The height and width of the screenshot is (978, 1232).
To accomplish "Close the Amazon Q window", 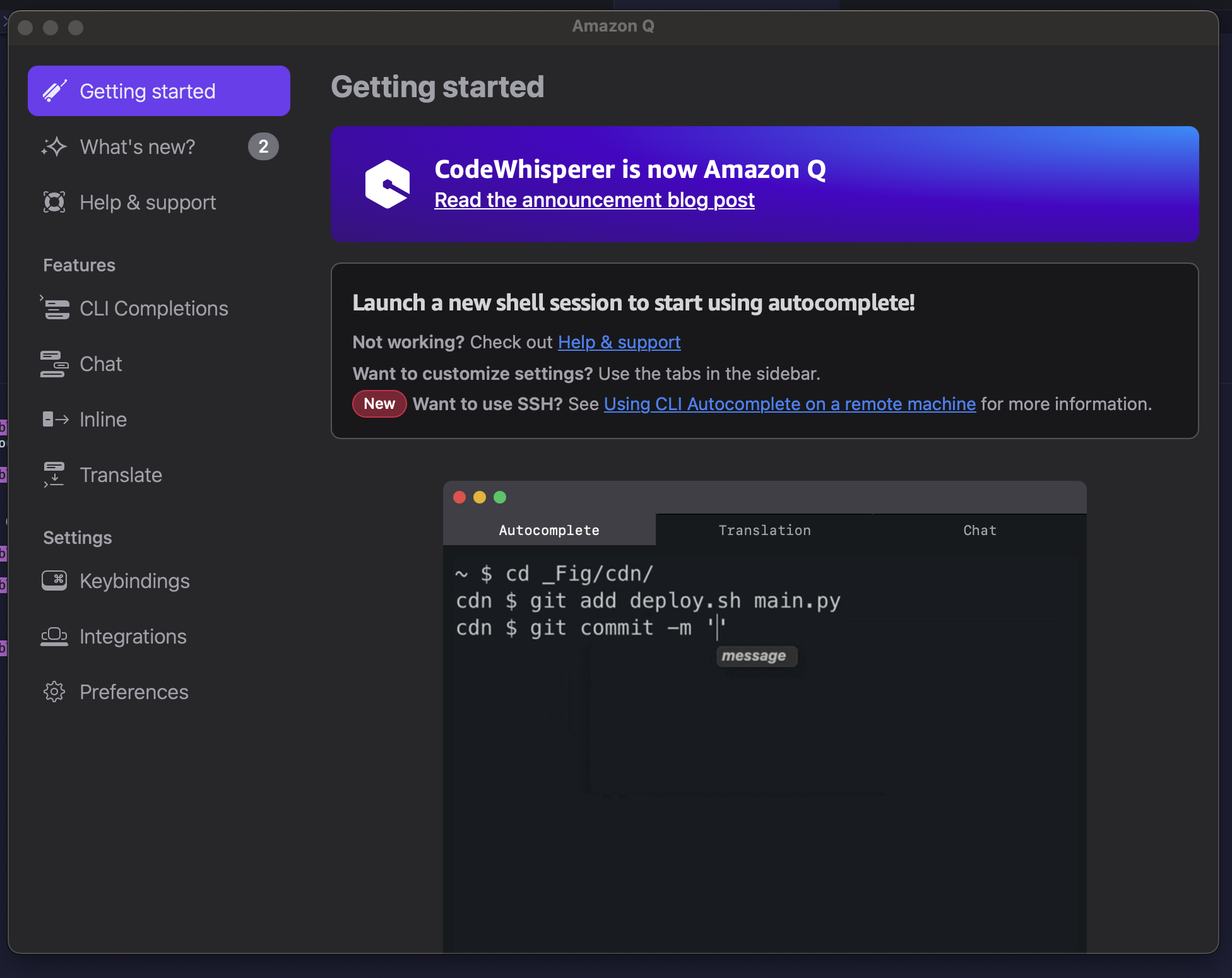I will tap(25, 28).
